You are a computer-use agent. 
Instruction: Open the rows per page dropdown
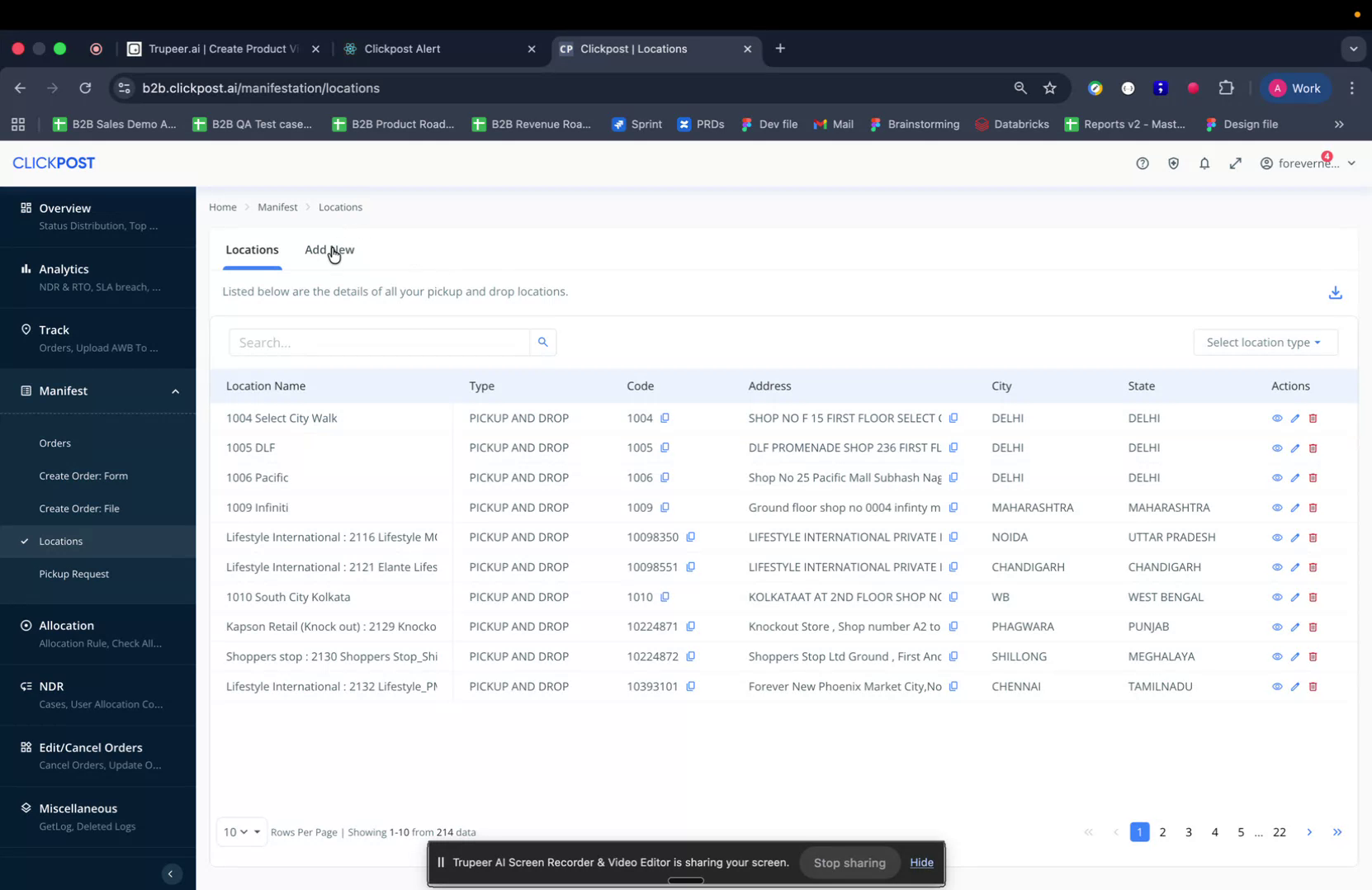pos(241,832)
